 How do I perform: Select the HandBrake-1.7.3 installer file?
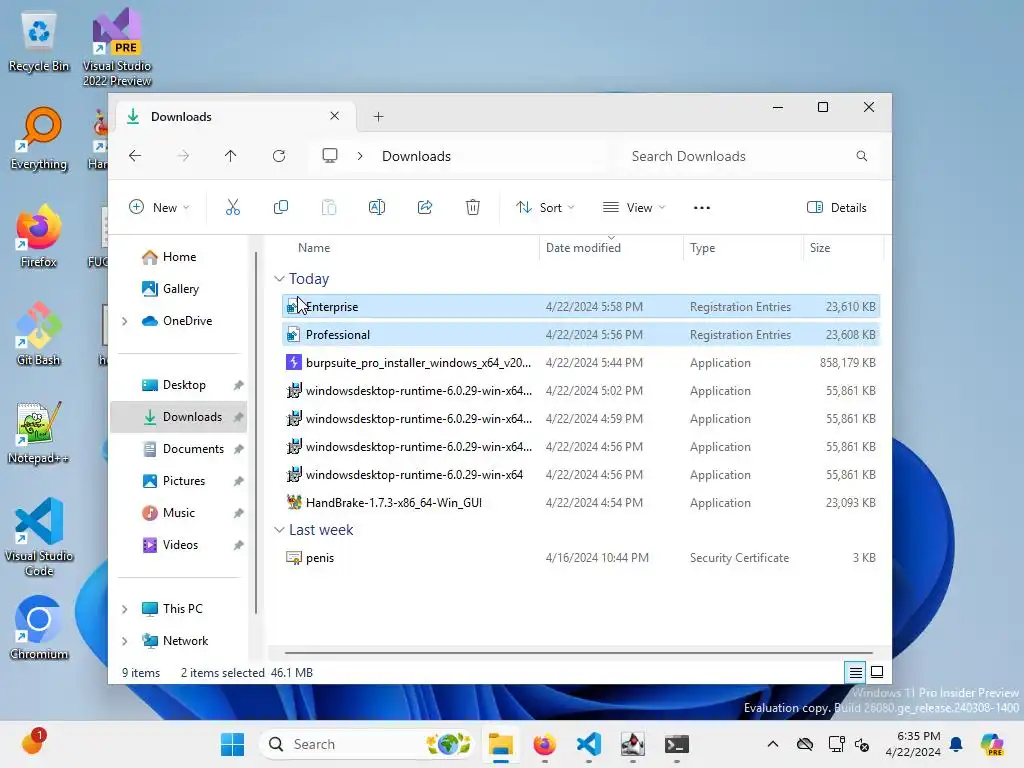581,502
